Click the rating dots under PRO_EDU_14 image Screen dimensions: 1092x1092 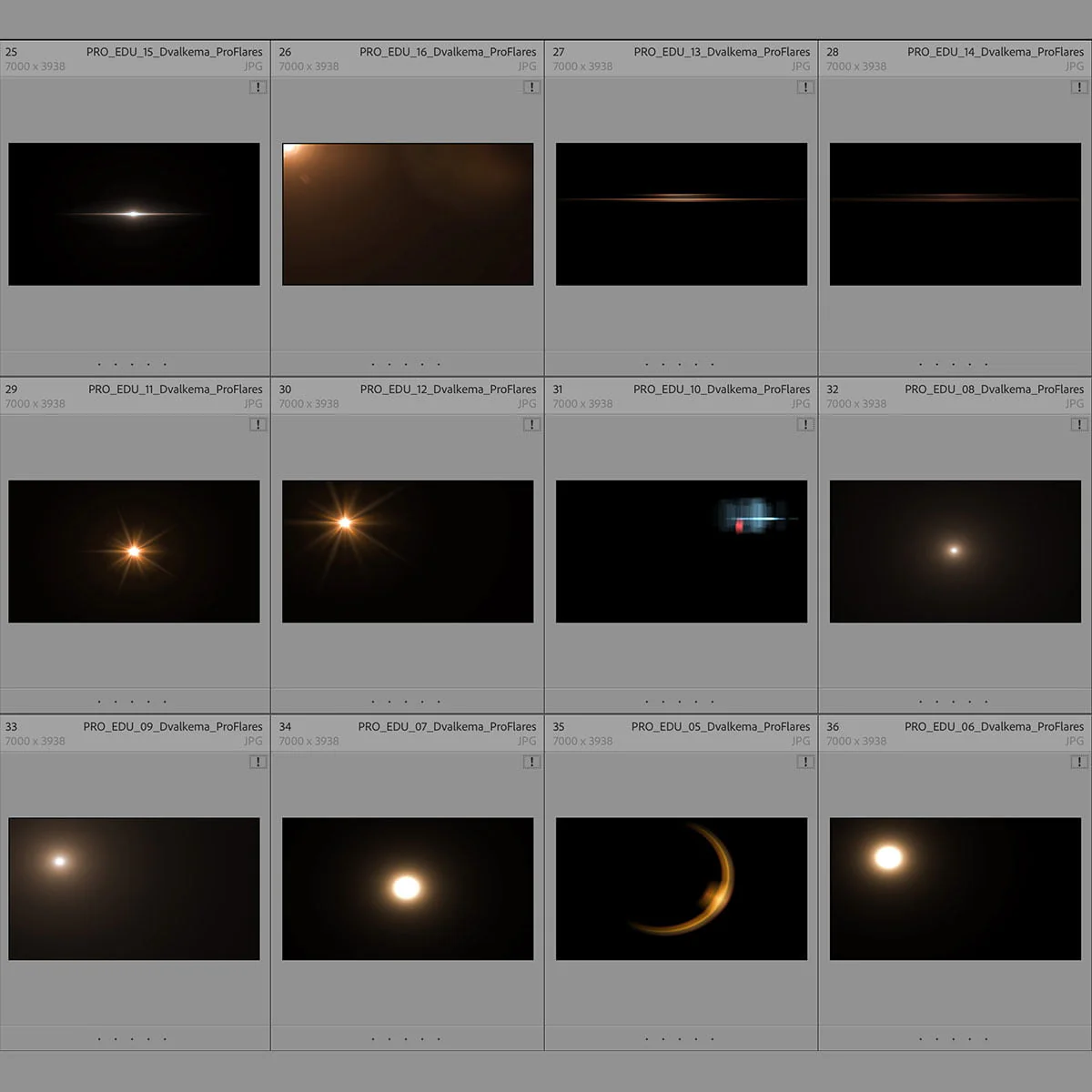coord(954,364)
